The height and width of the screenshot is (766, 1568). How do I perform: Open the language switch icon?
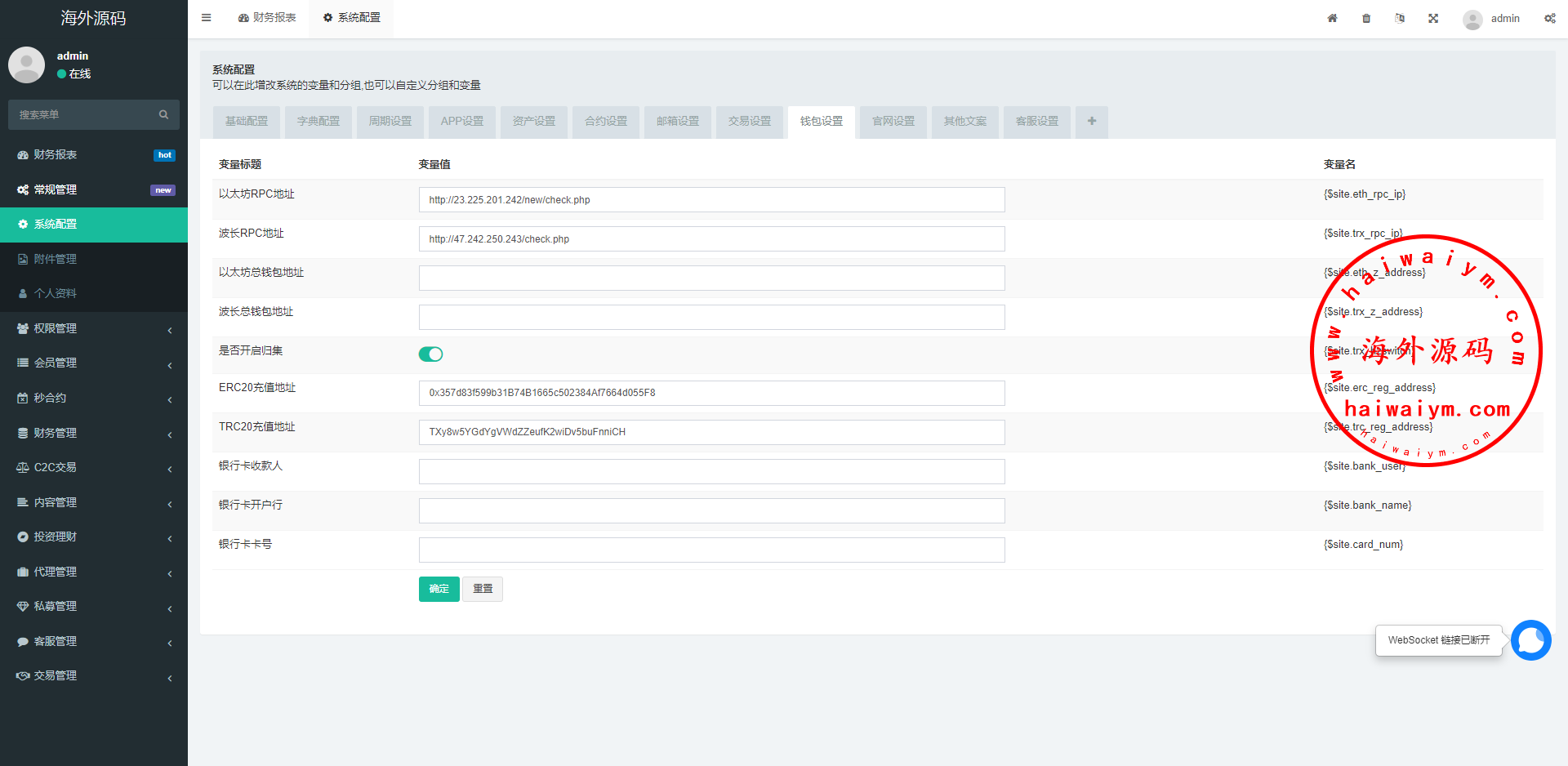[1400, 18]
